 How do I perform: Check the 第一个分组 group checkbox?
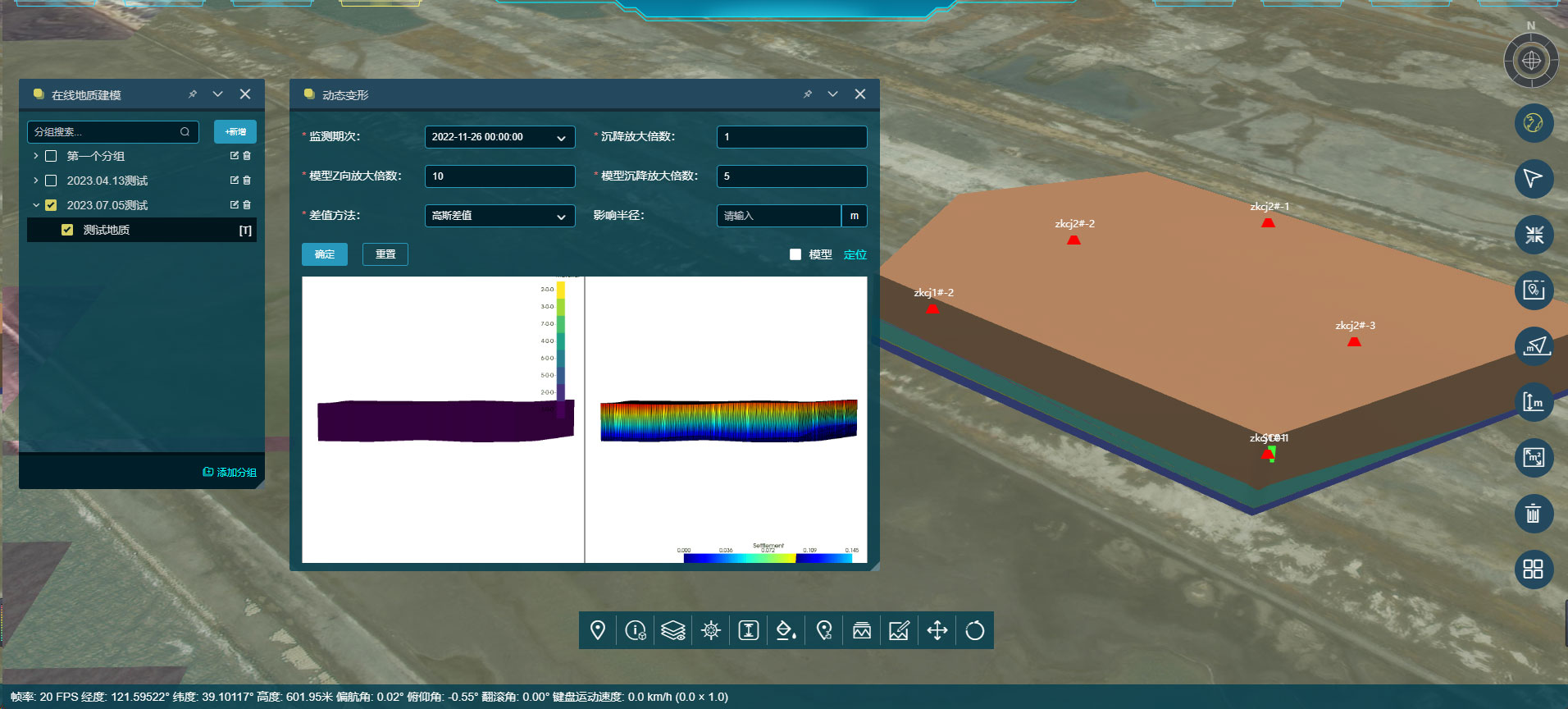tap(51, 156)
